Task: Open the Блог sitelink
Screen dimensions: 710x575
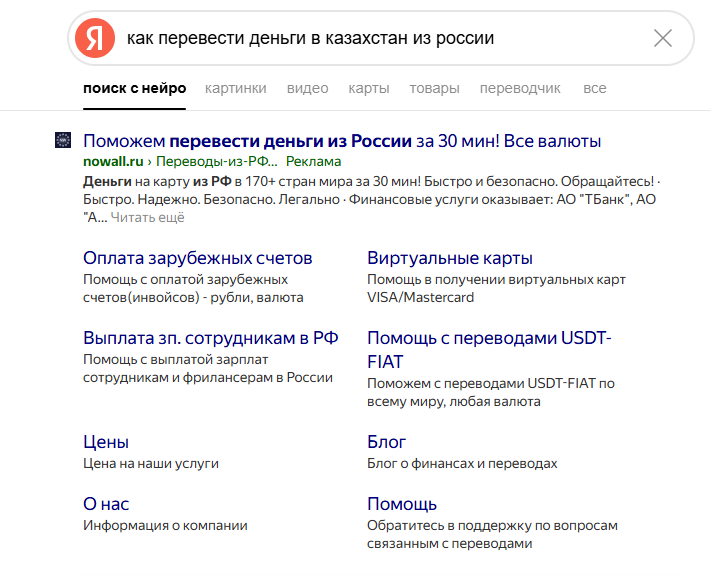Action: pos(386,442)
